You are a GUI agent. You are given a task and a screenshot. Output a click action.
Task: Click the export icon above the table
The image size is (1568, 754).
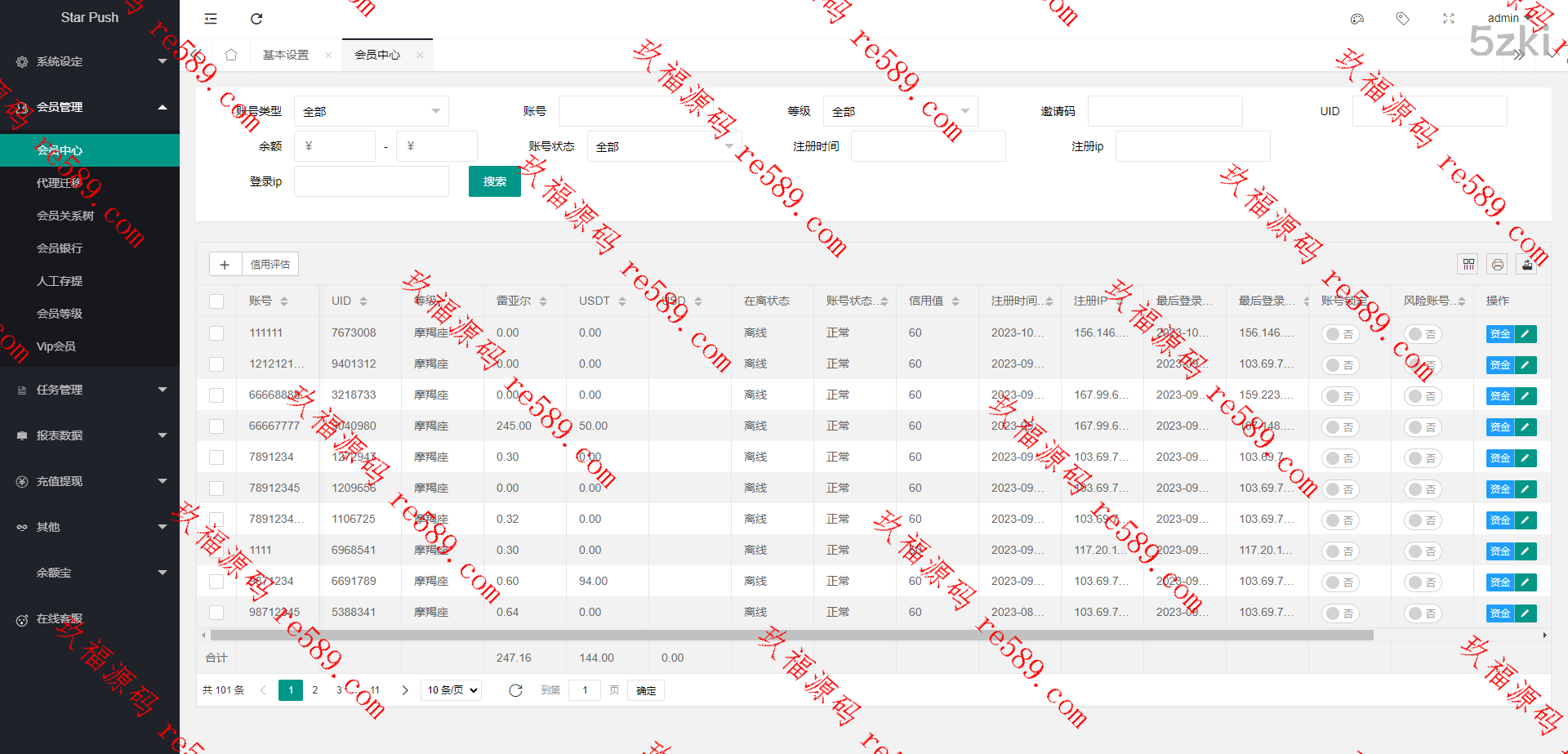point(1527,264)
